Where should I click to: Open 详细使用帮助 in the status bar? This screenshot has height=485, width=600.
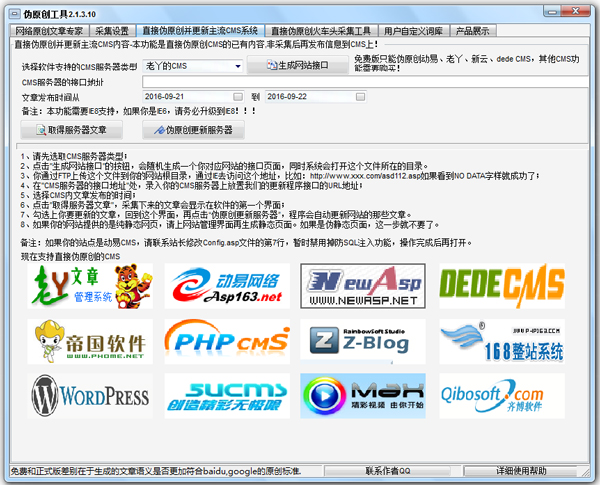point(520,471)
